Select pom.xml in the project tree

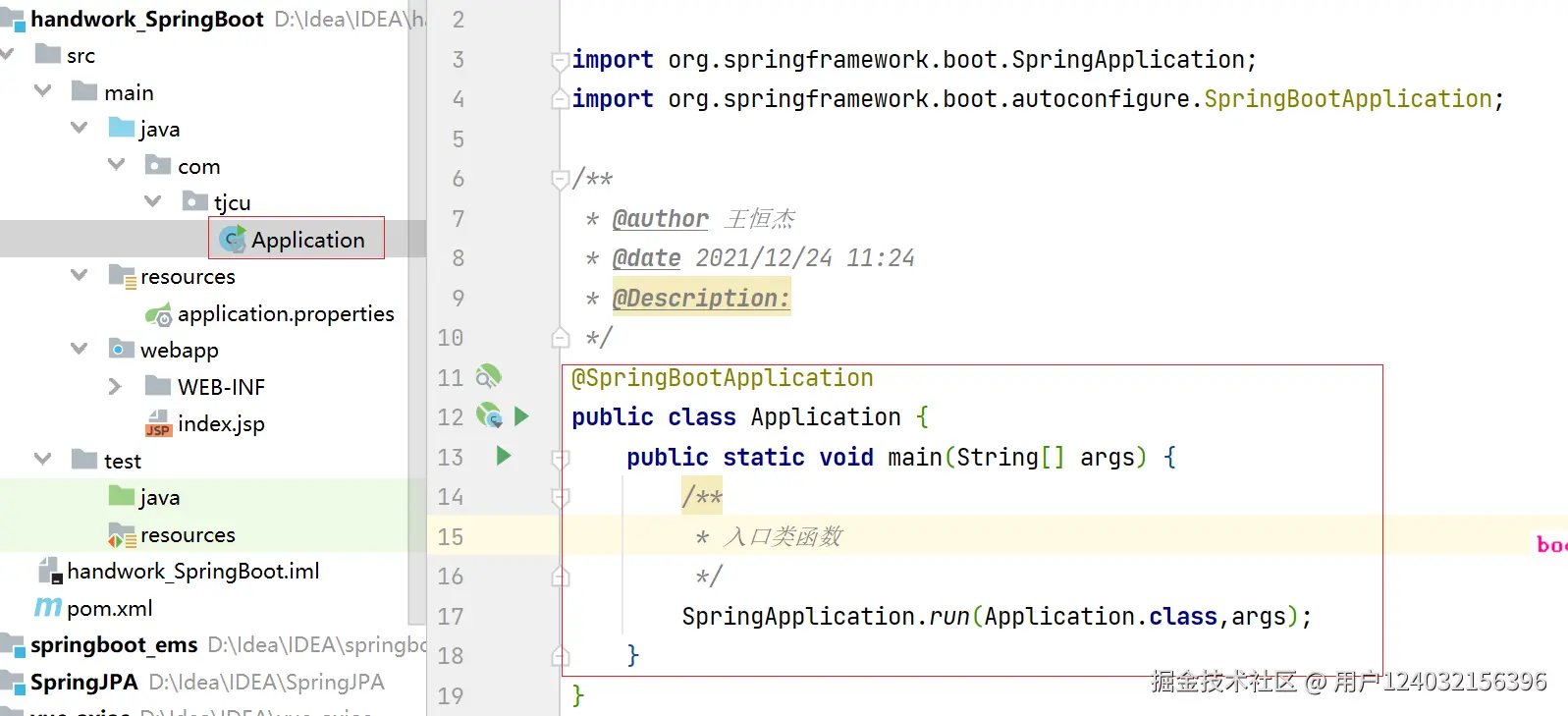(109, 608)
